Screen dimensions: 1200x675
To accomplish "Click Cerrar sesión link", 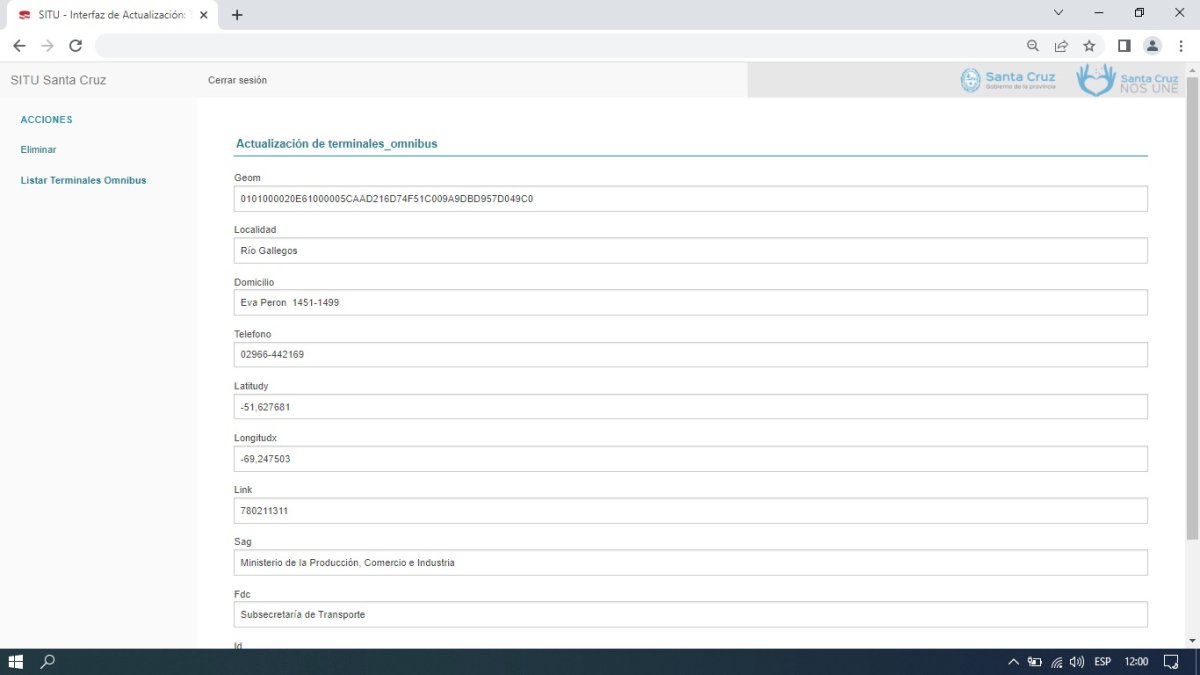I will 237,80.
